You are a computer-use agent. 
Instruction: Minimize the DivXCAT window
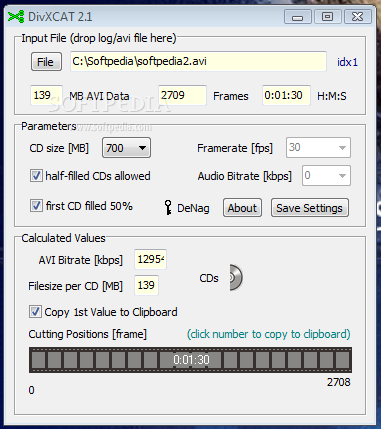298,17
